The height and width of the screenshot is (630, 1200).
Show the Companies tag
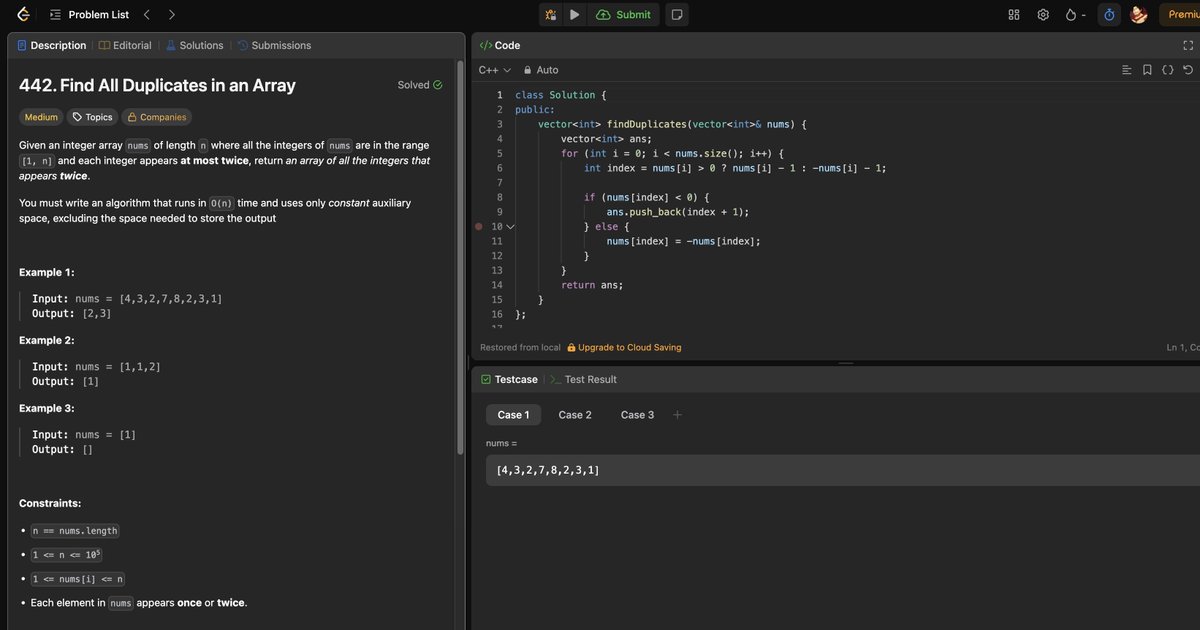156,117
